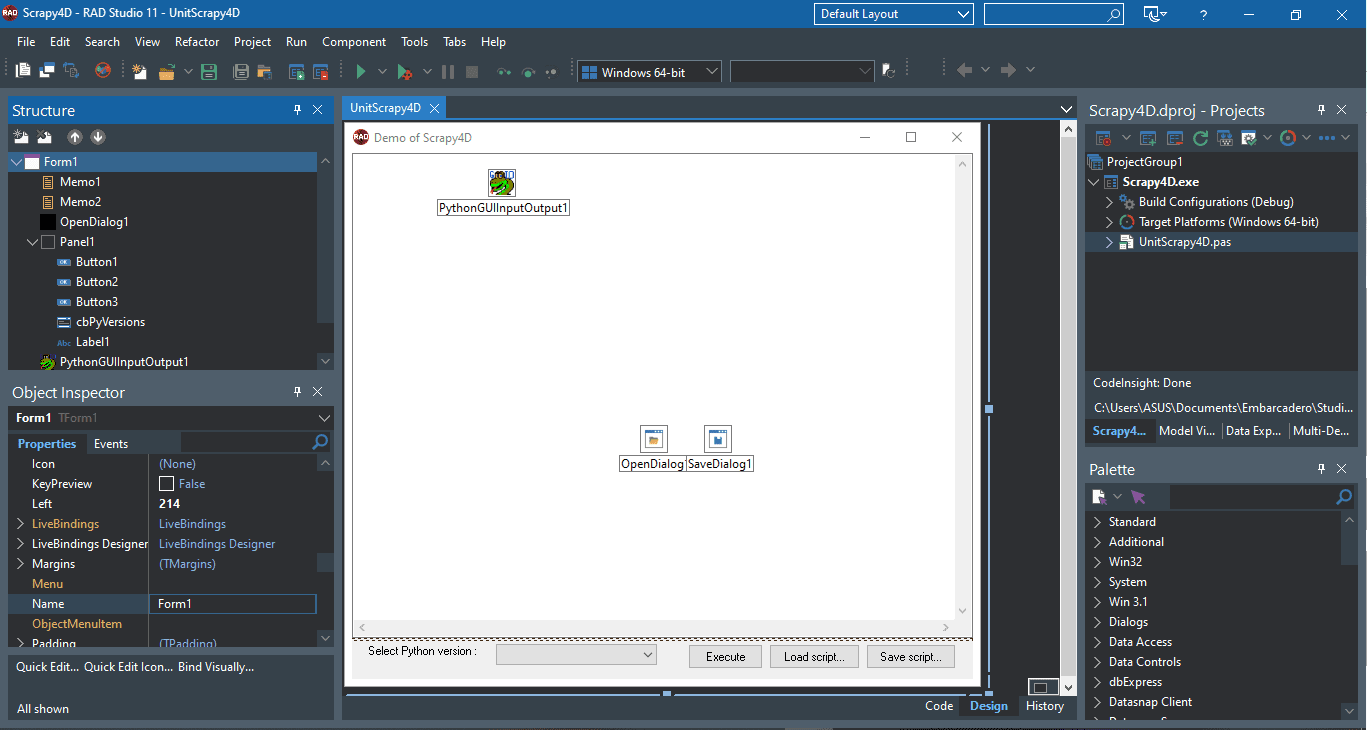Toggle the KeyPreview False checkbox
Viewport: 1367px width, 730px height.
167,484
